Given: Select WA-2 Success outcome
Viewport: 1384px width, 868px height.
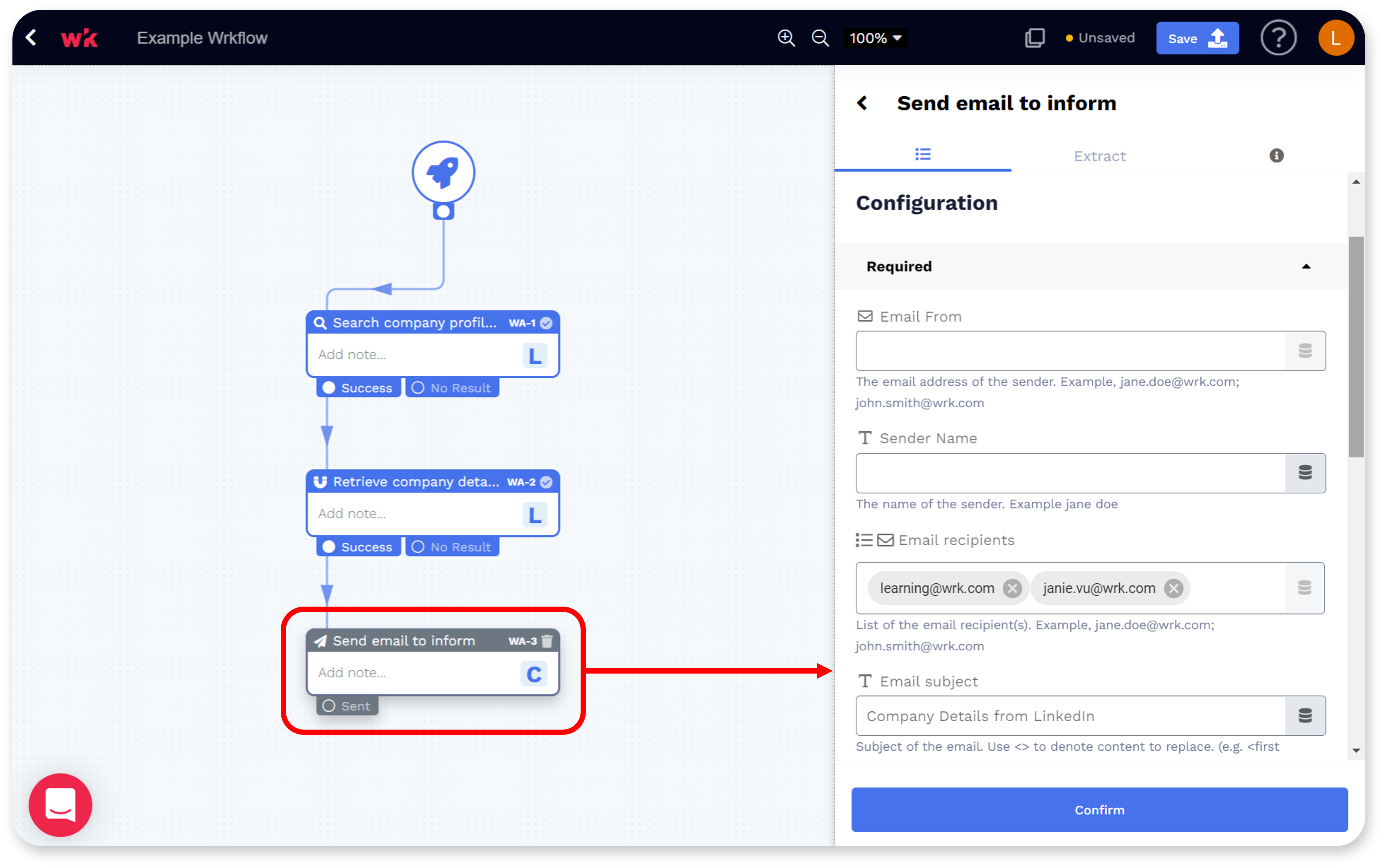Looking at the screenshot, I should pyautogui.click(x=358, y=546).
